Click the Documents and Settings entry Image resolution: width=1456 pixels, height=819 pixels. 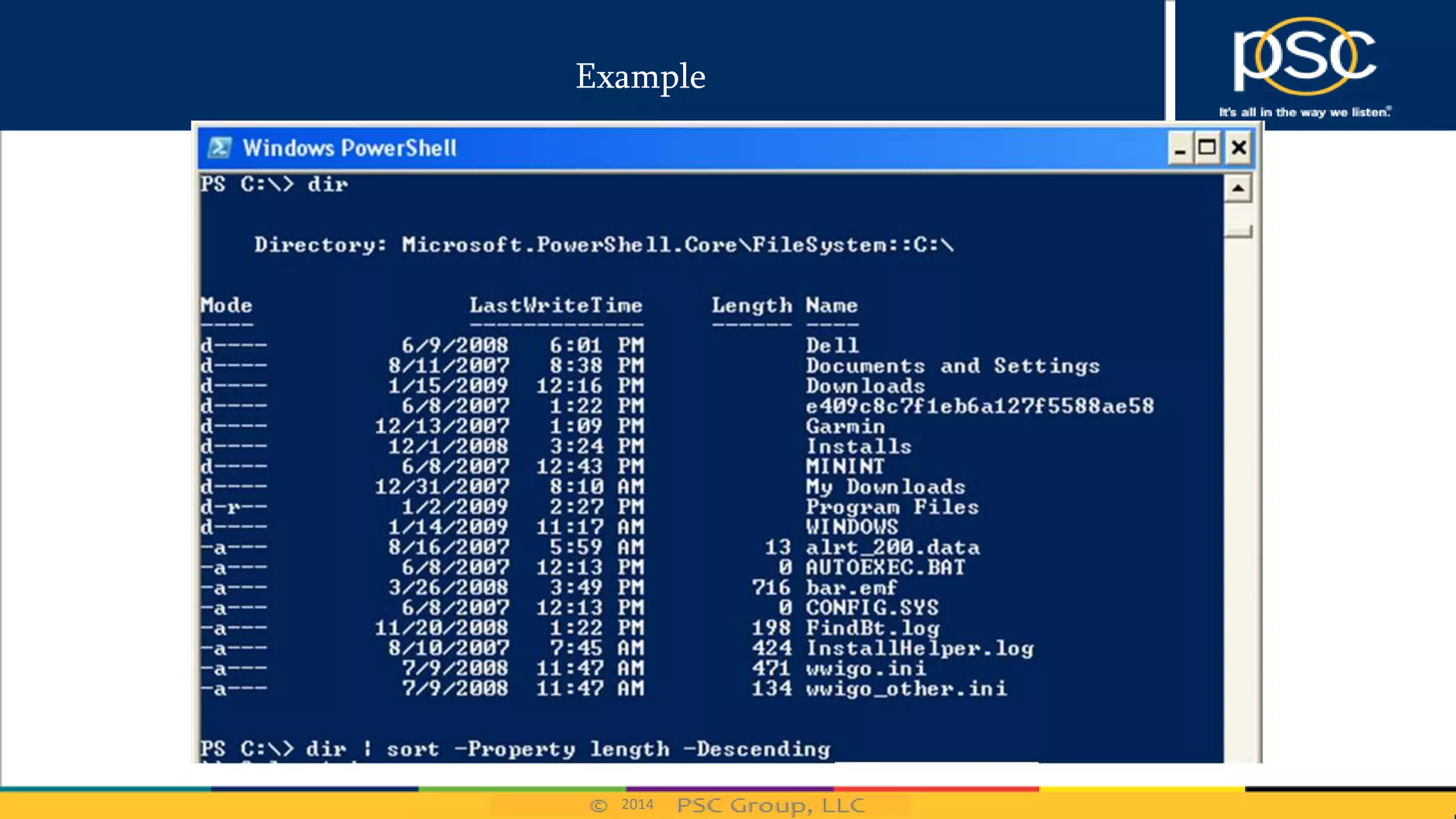[952, 366]
